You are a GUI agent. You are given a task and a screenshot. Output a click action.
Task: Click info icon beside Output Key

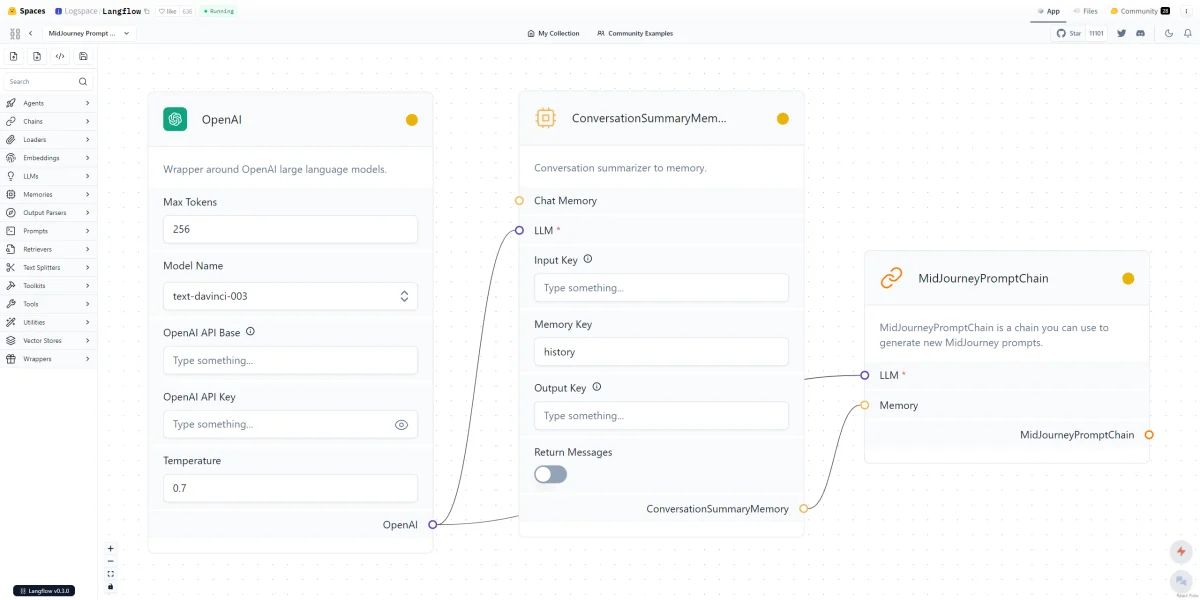click(x=597, y=387)
